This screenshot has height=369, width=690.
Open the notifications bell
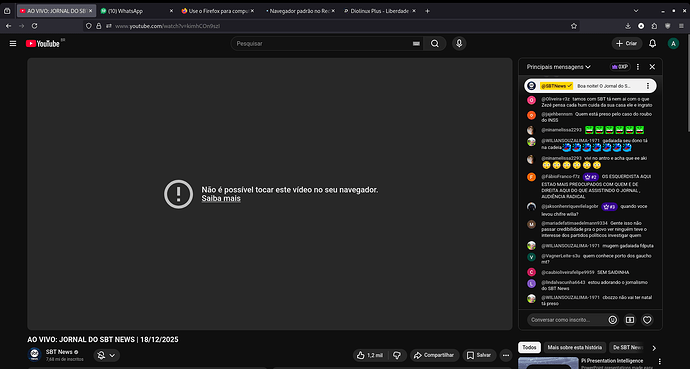point(653,44)
